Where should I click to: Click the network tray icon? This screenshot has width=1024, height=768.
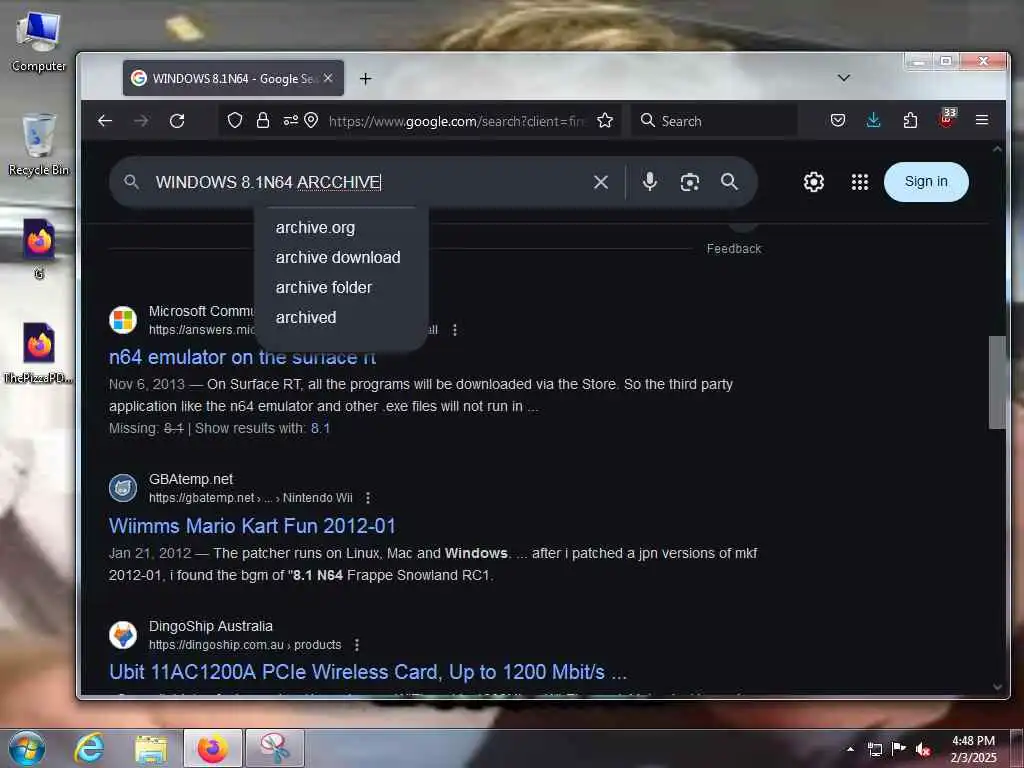[875, 749]
